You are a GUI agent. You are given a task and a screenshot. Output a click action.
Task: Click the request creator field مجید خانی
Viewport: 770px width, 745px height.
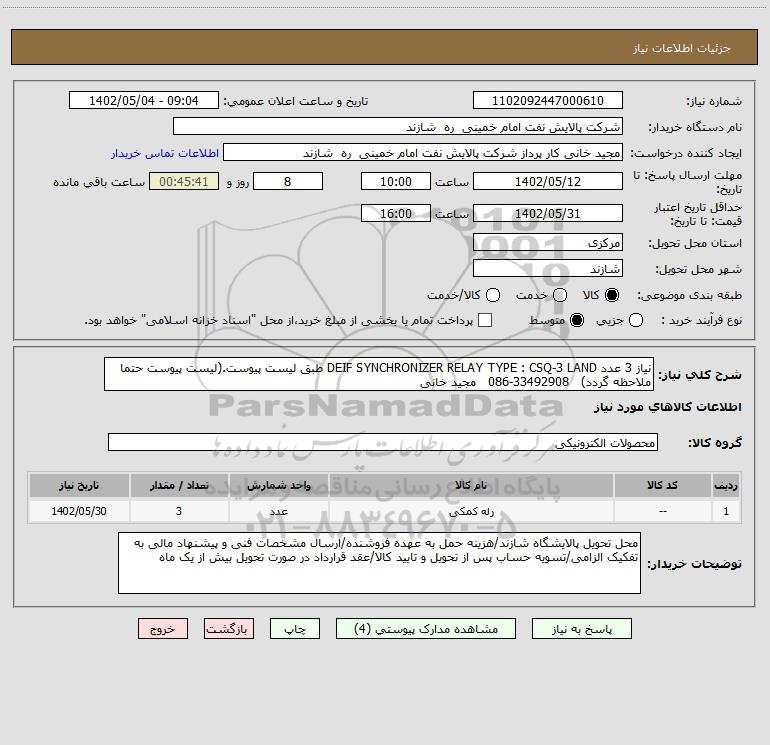[423, 152]
